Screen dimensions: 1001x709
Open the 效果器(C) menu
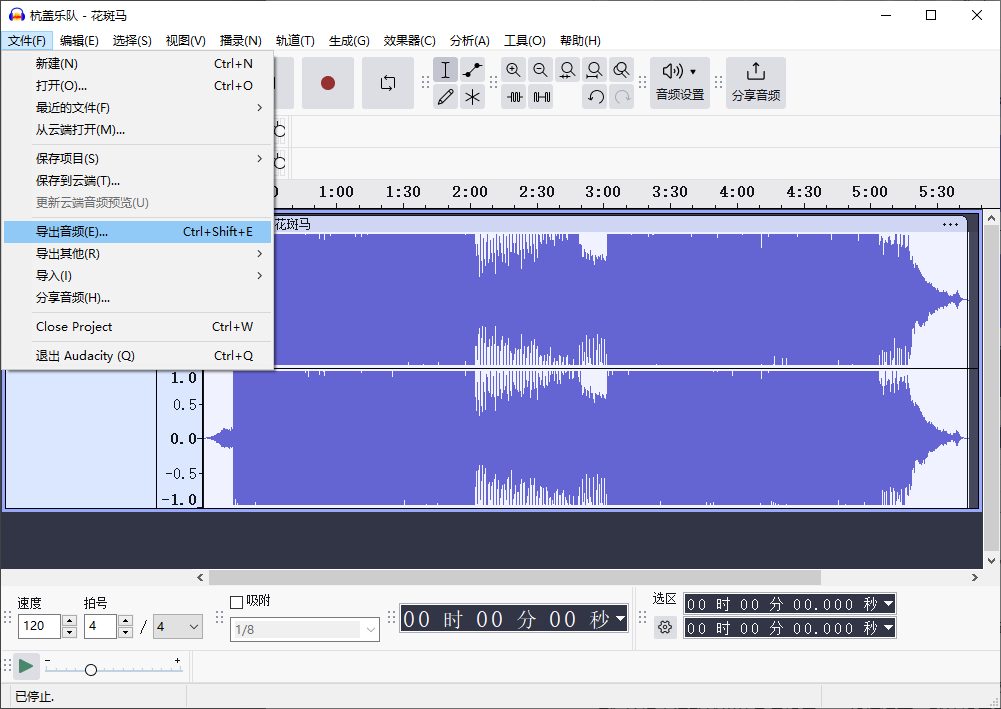coord(409,41)
